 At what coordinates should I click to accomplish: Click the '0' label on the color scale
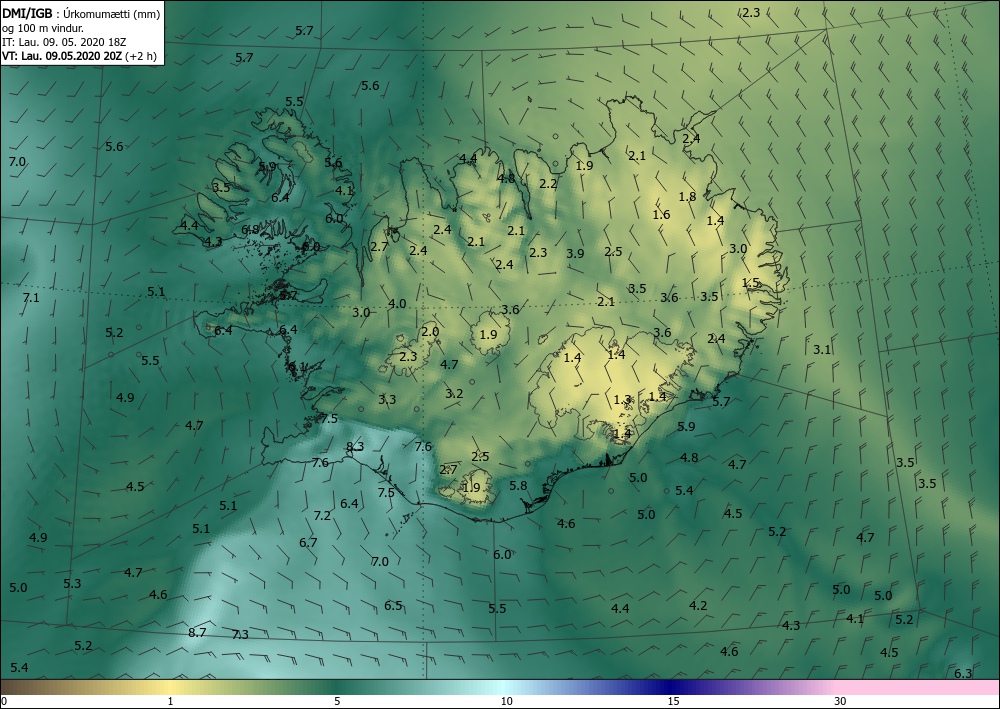coord(4,702)
